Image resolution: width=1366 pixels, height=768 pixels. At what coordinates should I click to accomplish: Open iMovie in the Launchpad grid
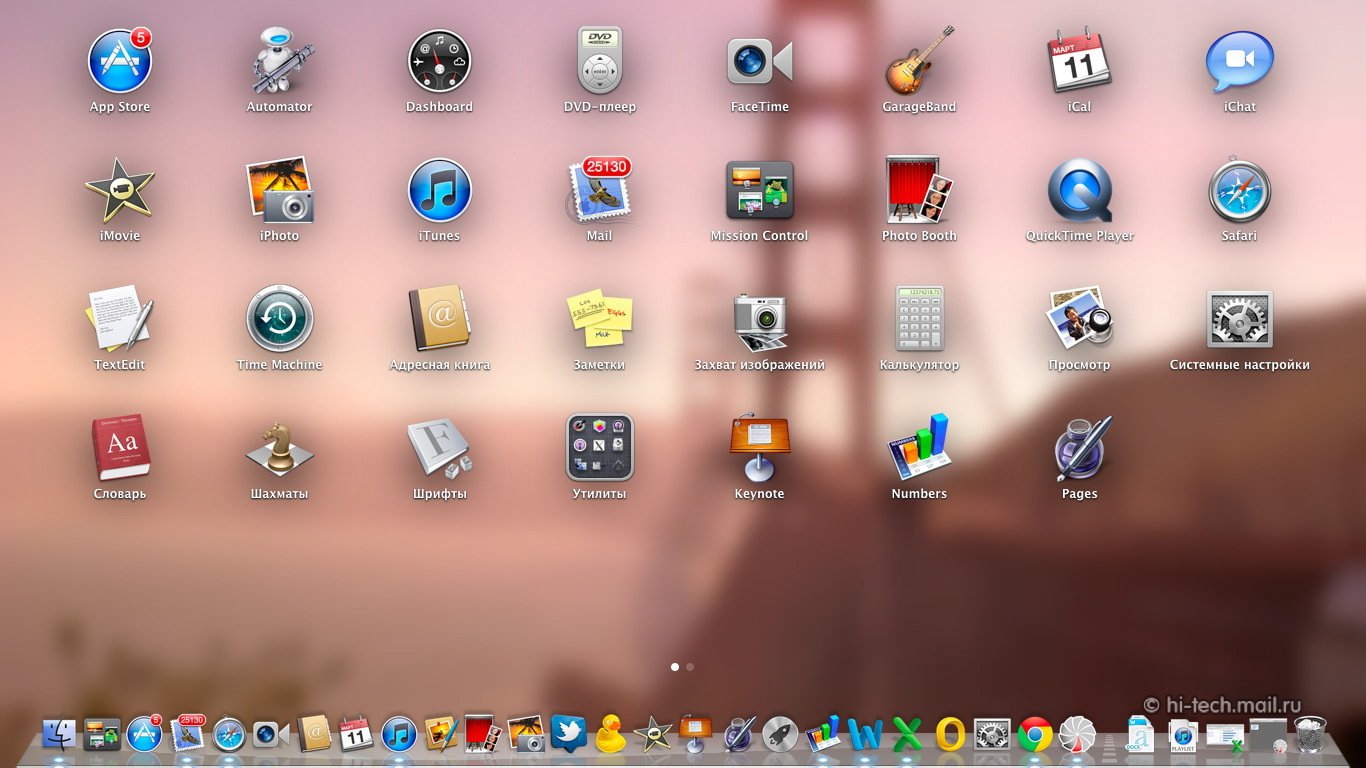[x=120, y=190]
